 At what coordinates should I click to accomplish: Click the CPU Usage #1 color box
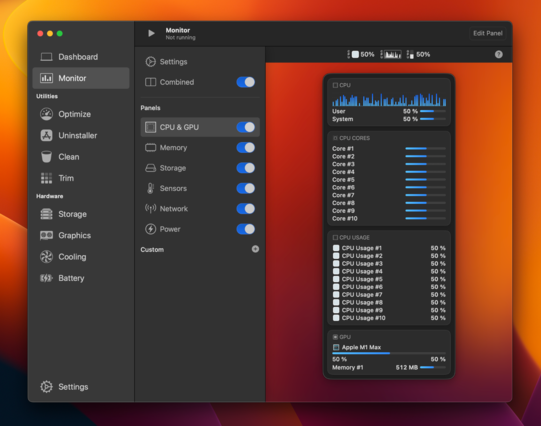(x=336, y=248)
